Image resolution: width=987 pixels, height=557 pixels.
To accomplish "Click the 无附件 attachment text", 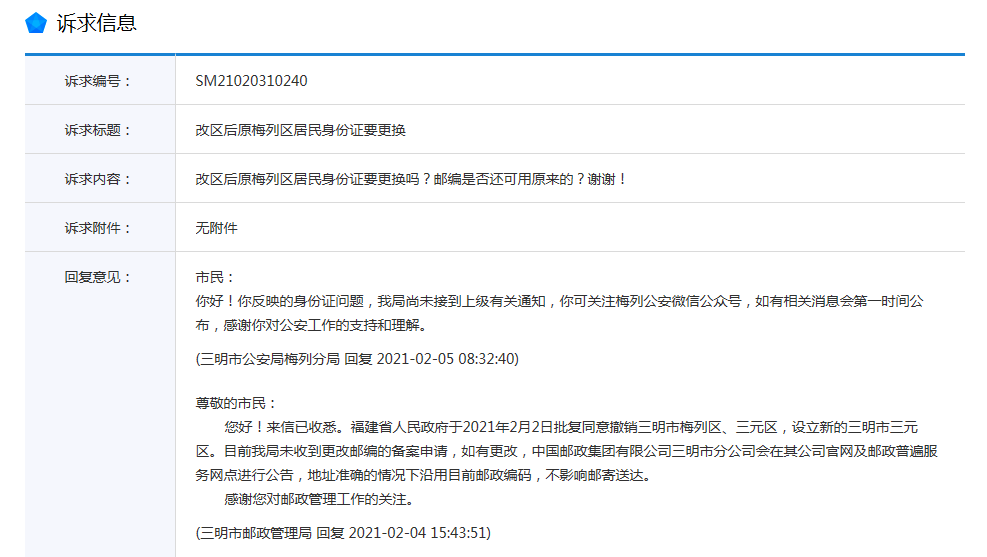I will pos(216,228).
